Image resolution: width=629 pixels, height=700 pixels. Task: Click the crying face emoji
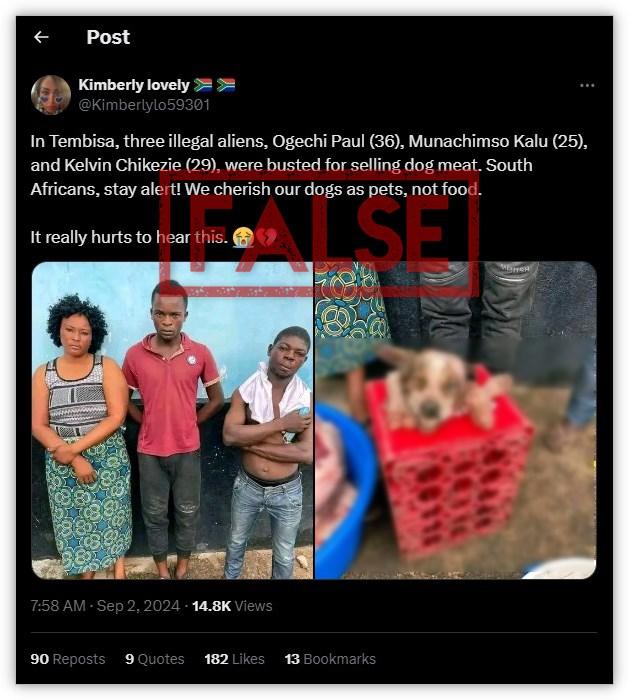[243, 237]
